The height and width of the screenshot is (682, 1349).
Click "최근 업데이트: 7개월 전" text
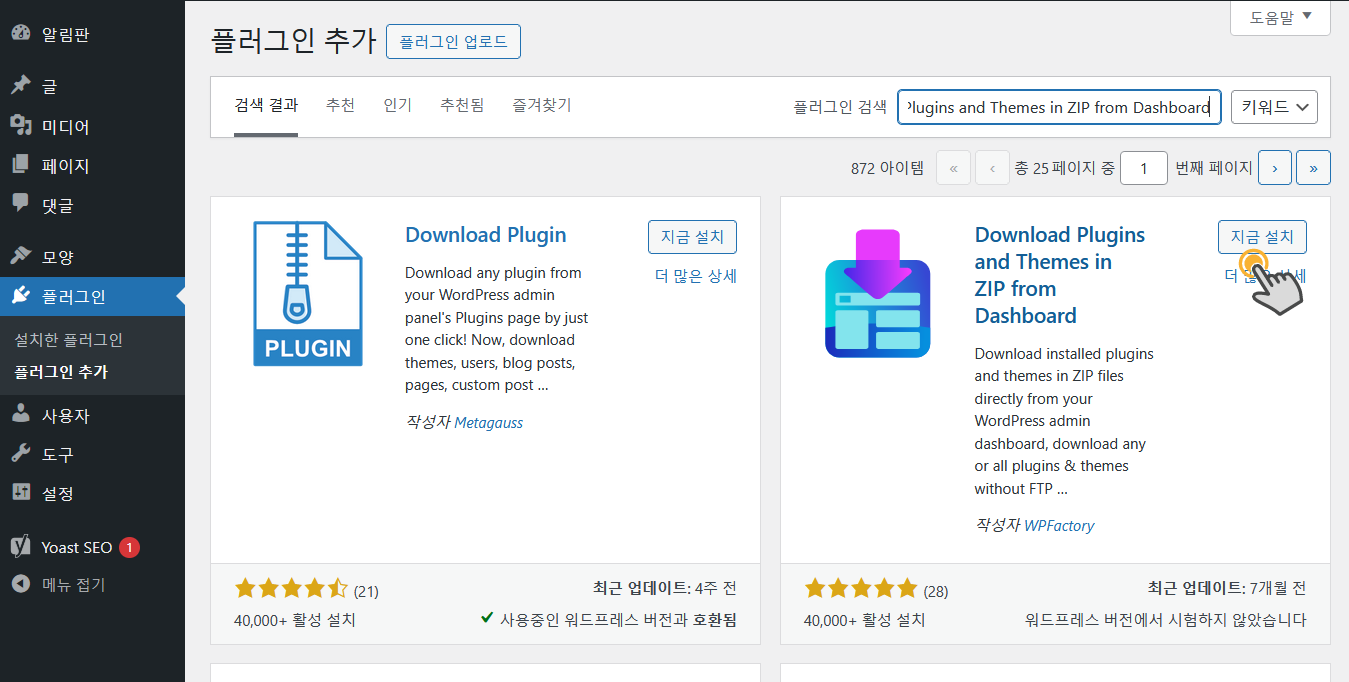(1227, 588)
